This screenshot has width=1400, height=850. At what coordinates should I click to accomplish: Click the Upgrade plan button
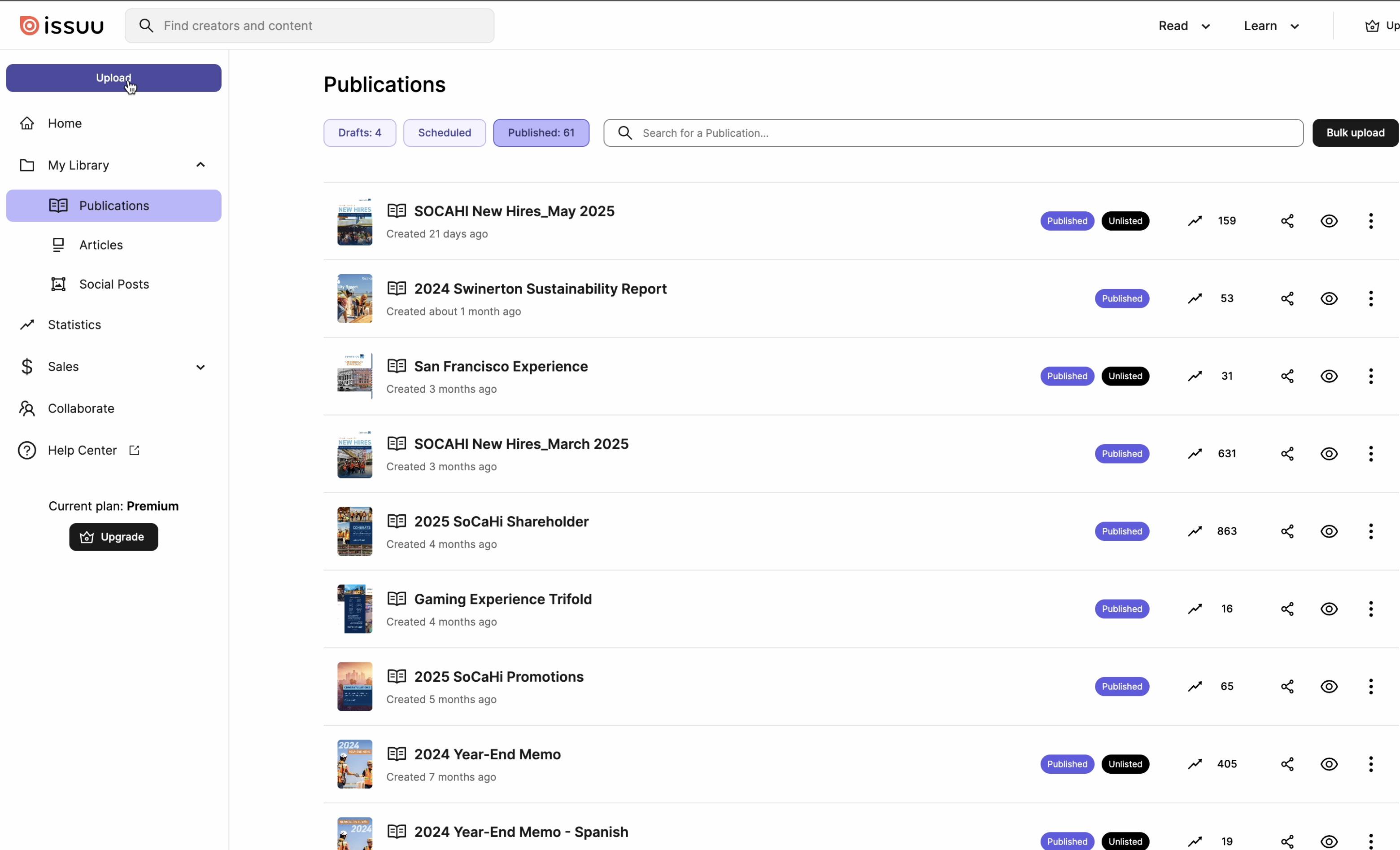[113, 537]
